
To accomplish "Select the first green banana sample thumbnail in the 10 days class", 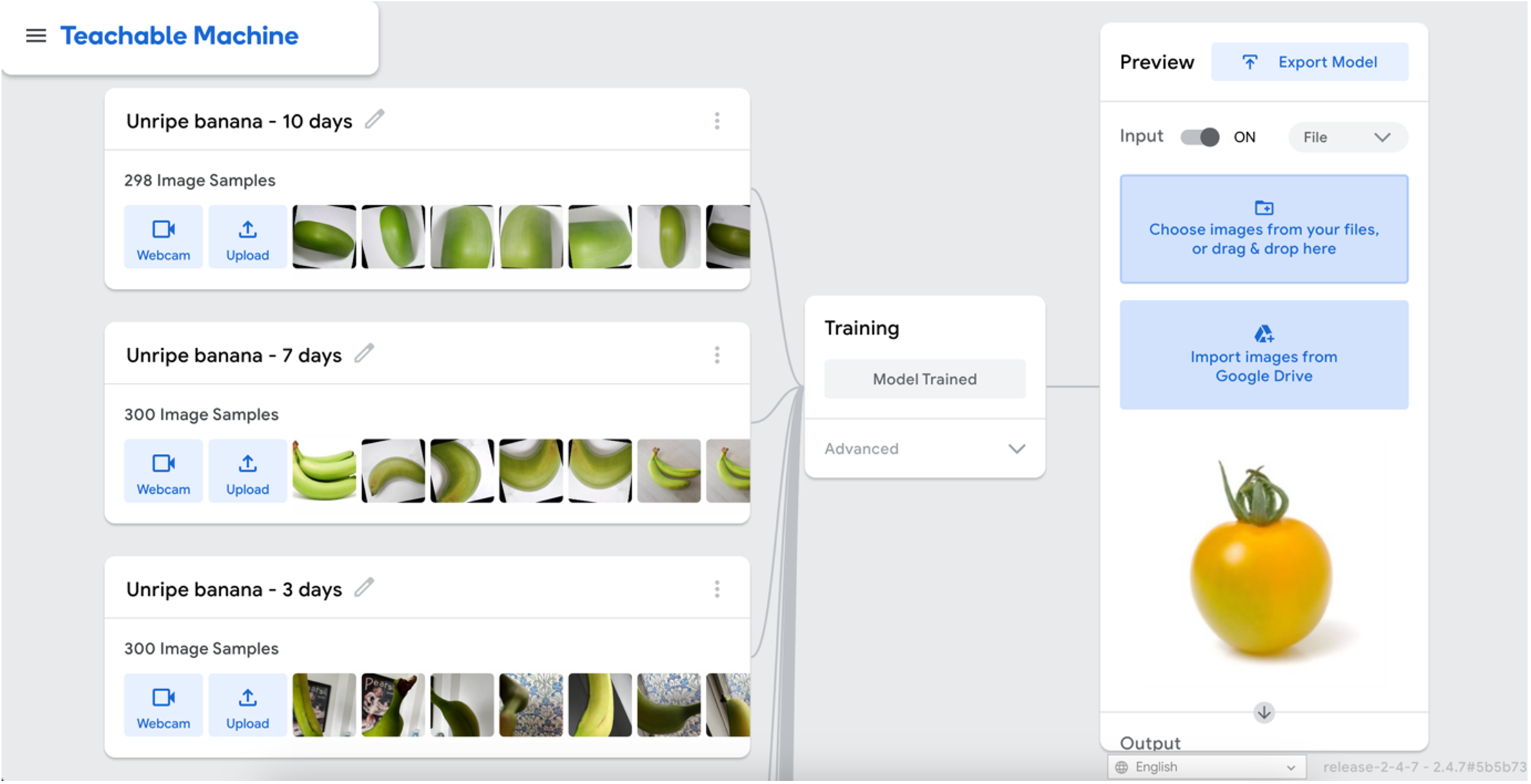I will coord(324,237).
